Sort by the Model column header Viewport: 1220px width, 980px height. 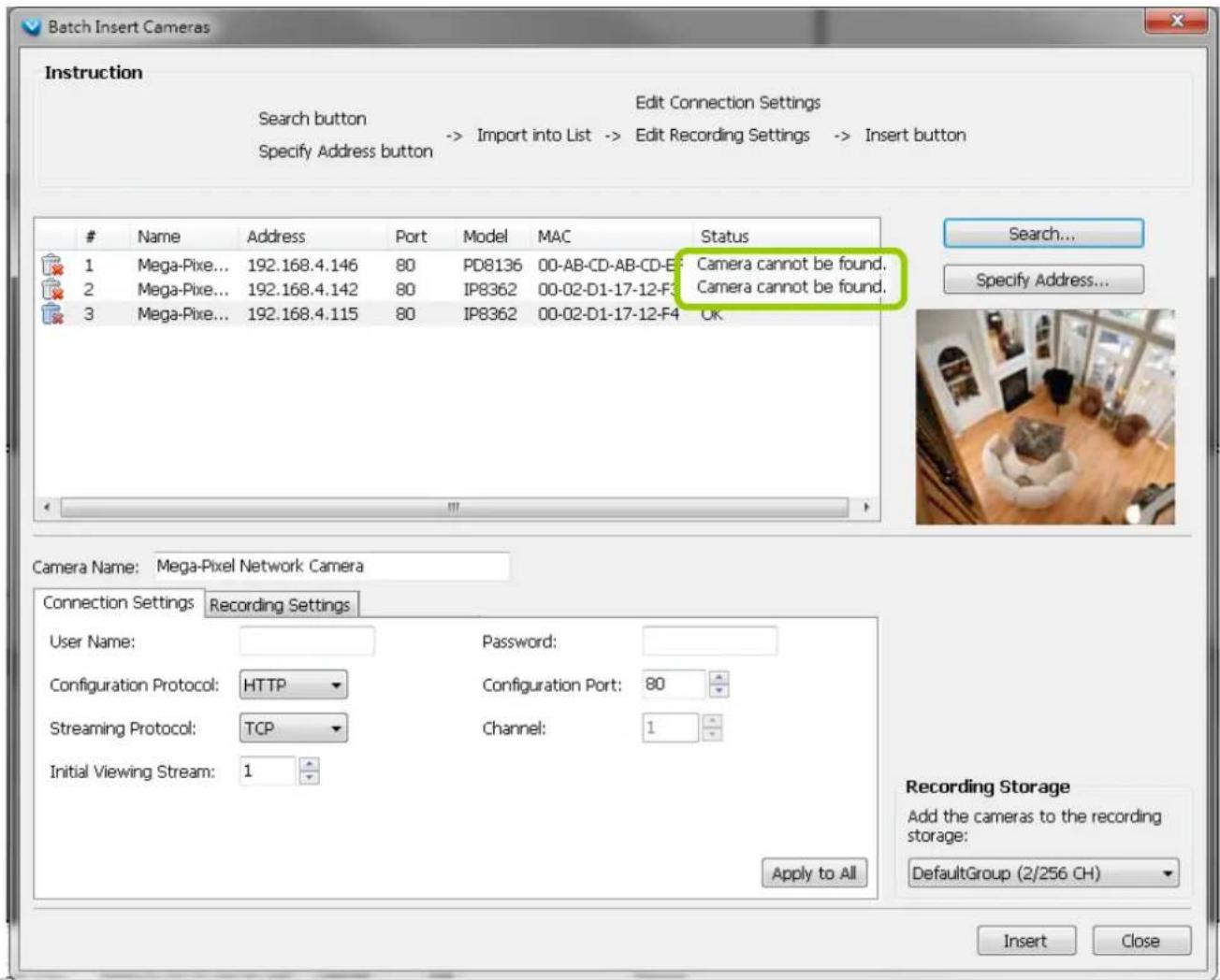[485, 237]
